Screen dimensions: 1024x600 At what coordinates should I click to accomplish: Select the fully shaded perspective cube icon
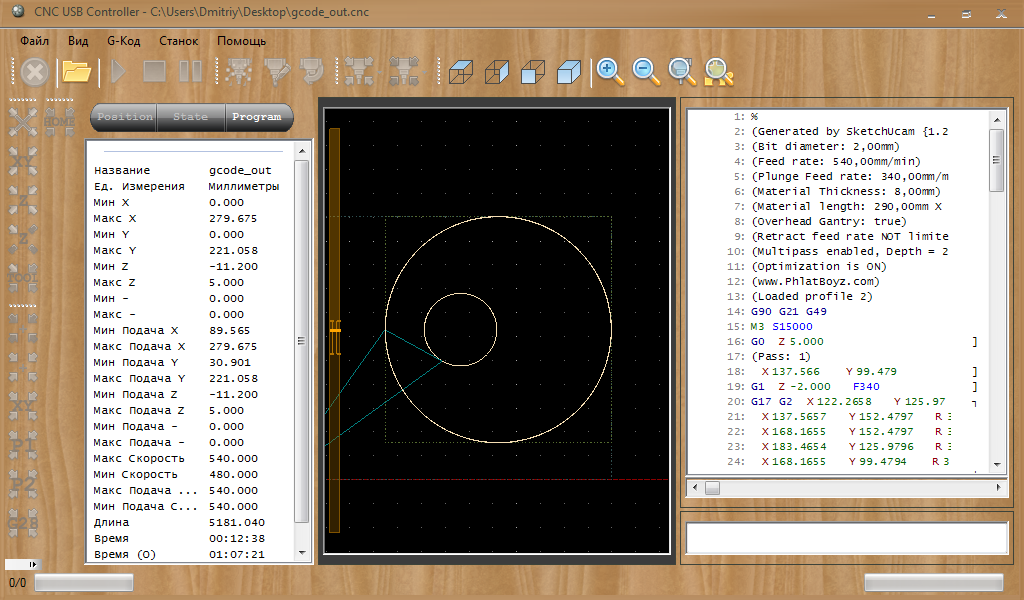click(x=568, y=71)
